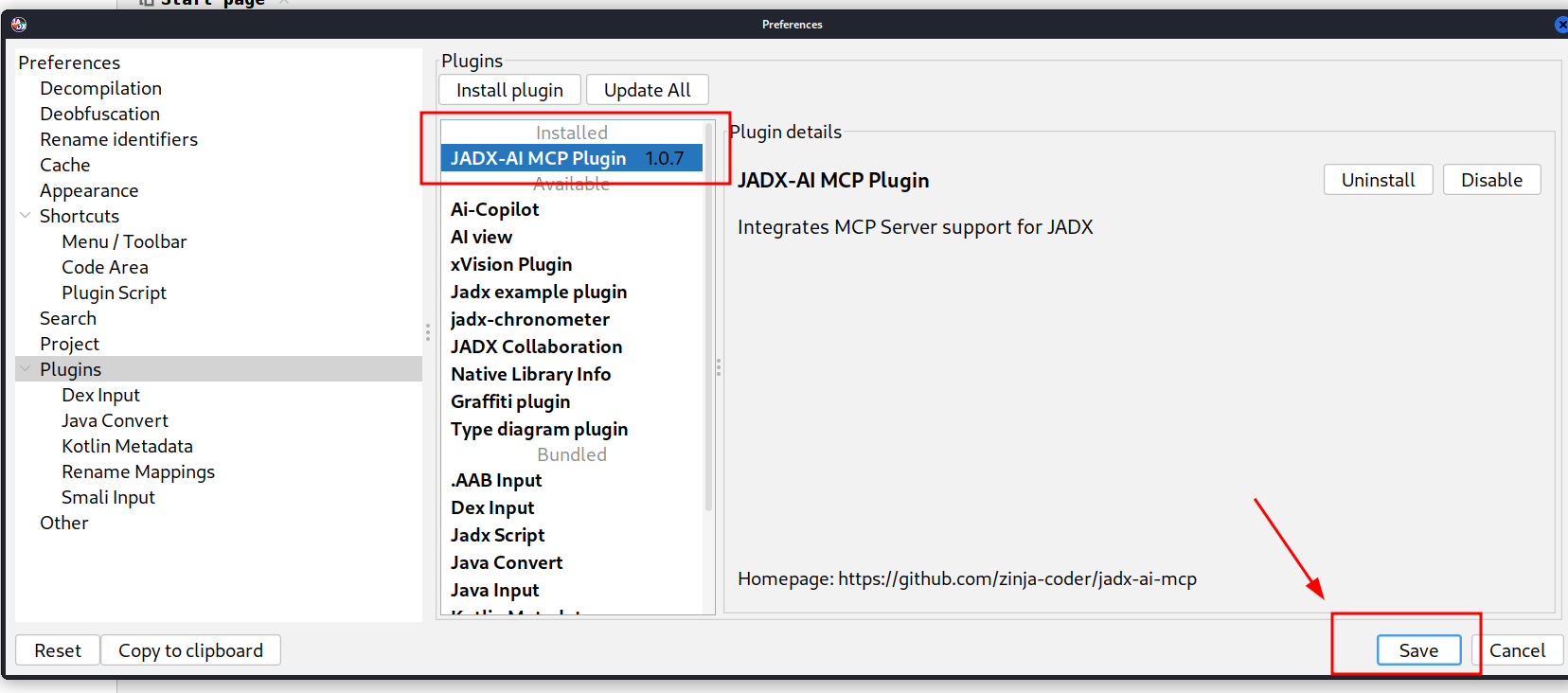The image size is (1568, 693).
Task: Open Smali Input plugin settings
Action: (108, 497)
